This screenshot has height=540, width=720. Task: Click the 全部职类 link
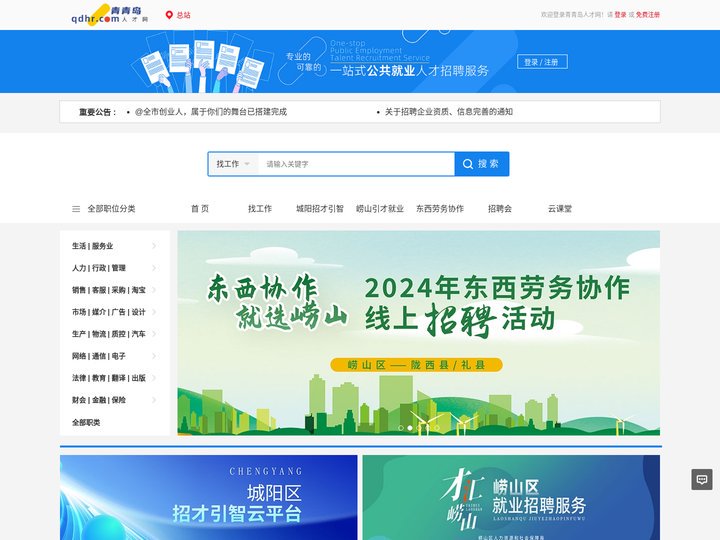[x=86, y=422]
